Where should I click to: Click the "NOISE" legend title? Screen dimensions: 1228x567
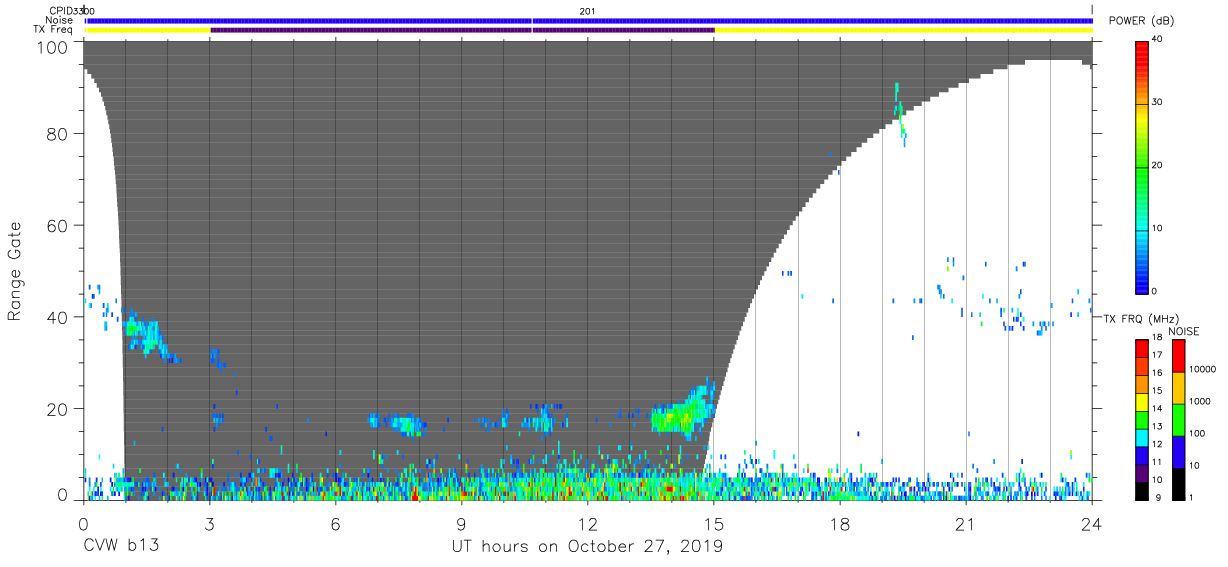click(x=1183, y=331)
